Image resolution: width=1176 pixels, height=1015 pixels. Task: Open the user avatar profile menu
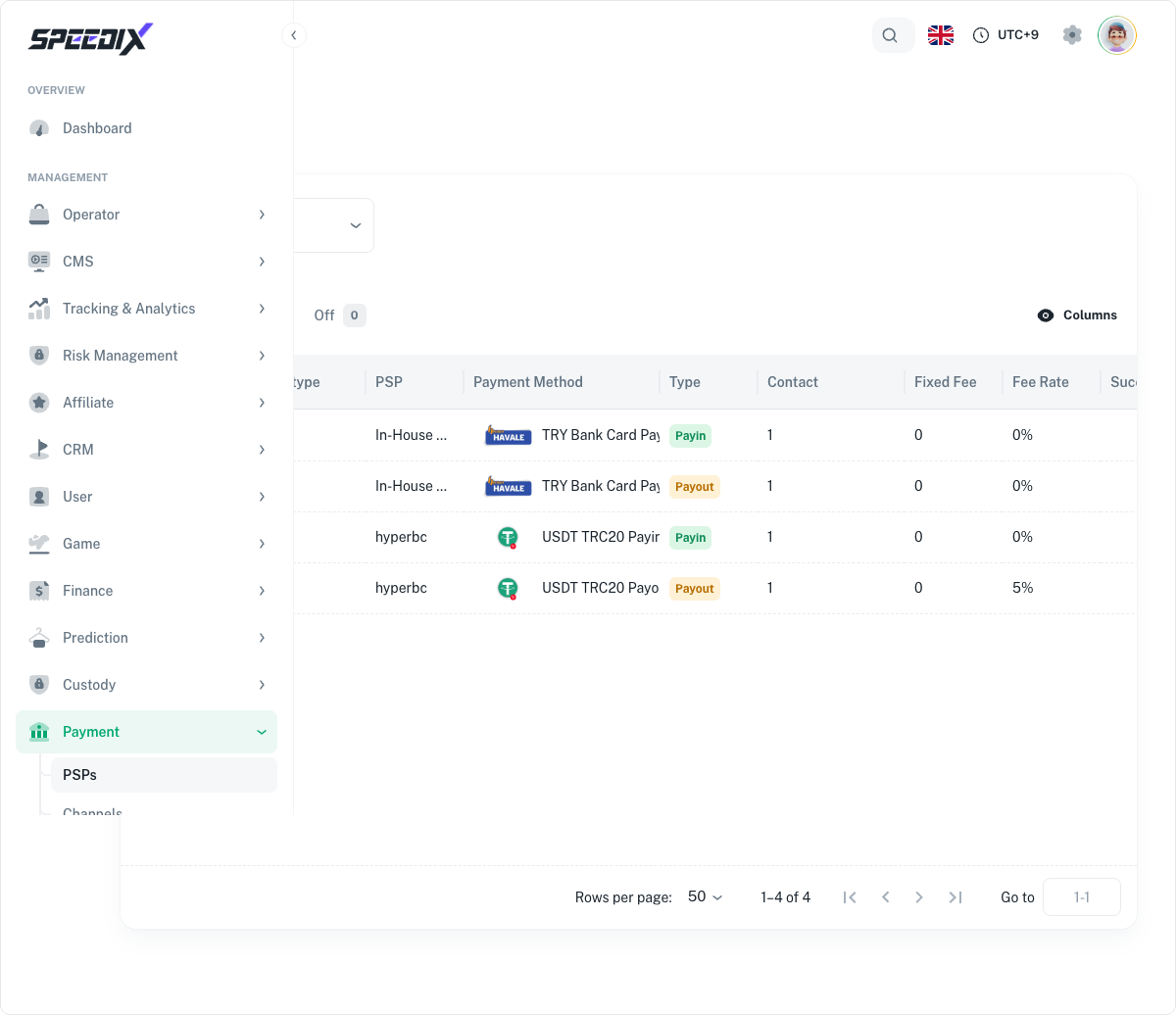coord(1116,35)
